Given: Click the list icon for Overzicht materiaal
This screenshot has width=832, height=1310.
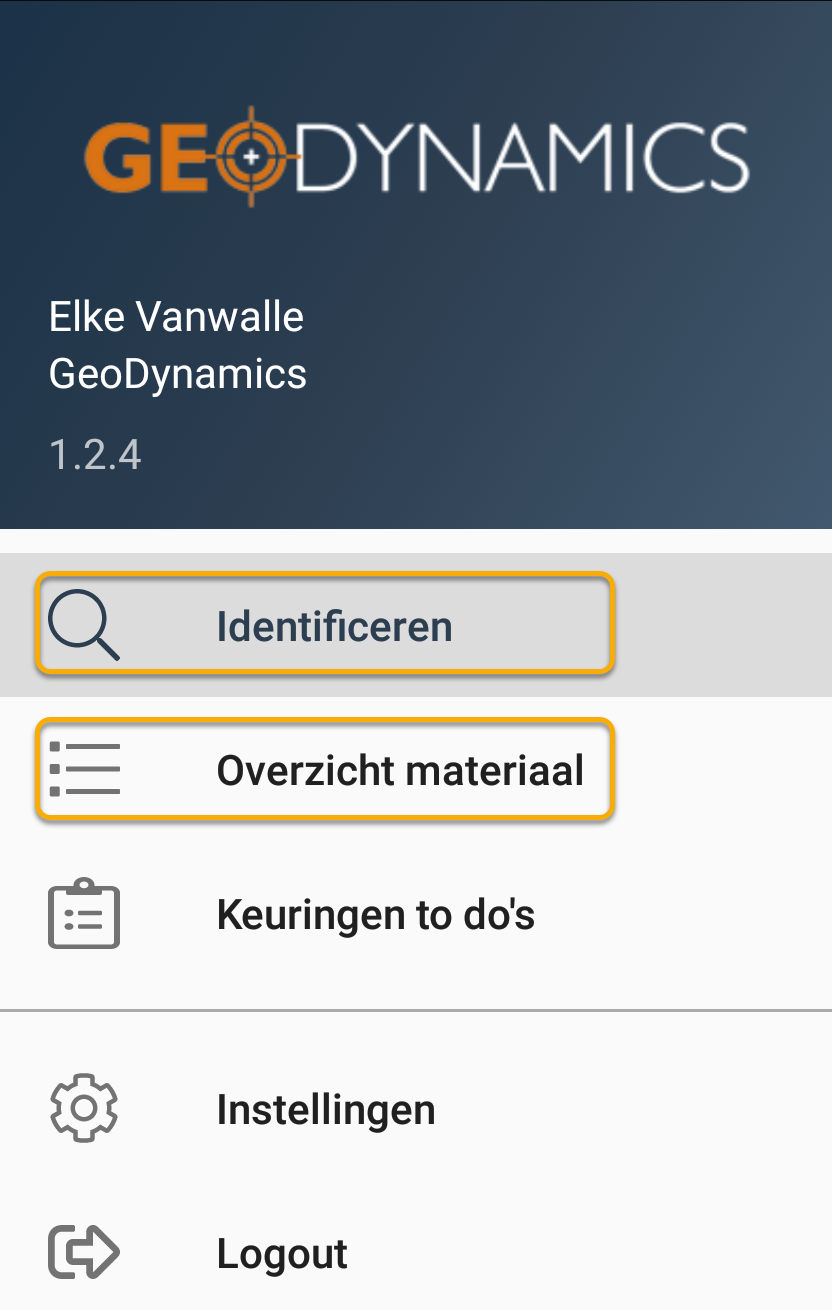Looking at the screenshot, I should click(84, 770).
